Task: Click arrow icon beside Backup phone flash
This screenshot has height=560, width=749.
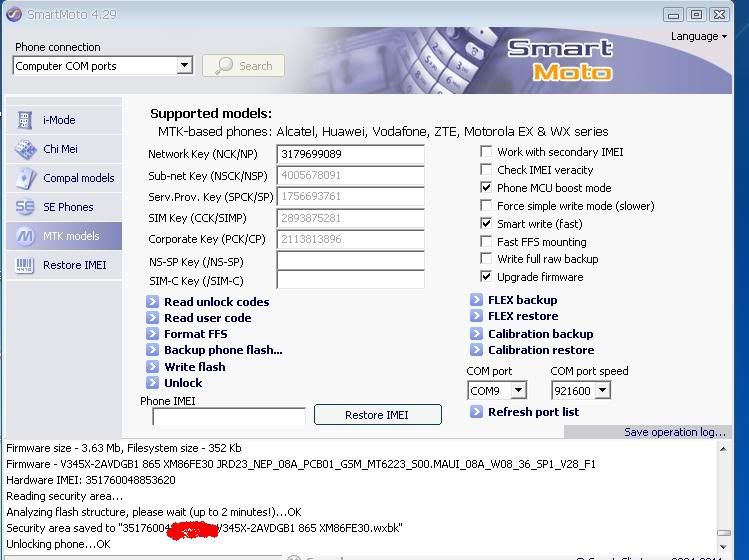Action: 152,349
